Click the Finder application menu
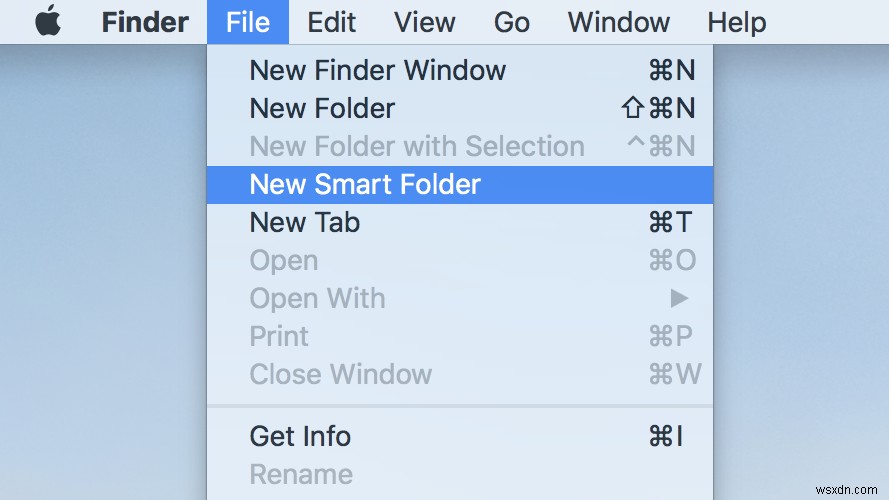Screen dimensions: 889x500 click(144, 22)
